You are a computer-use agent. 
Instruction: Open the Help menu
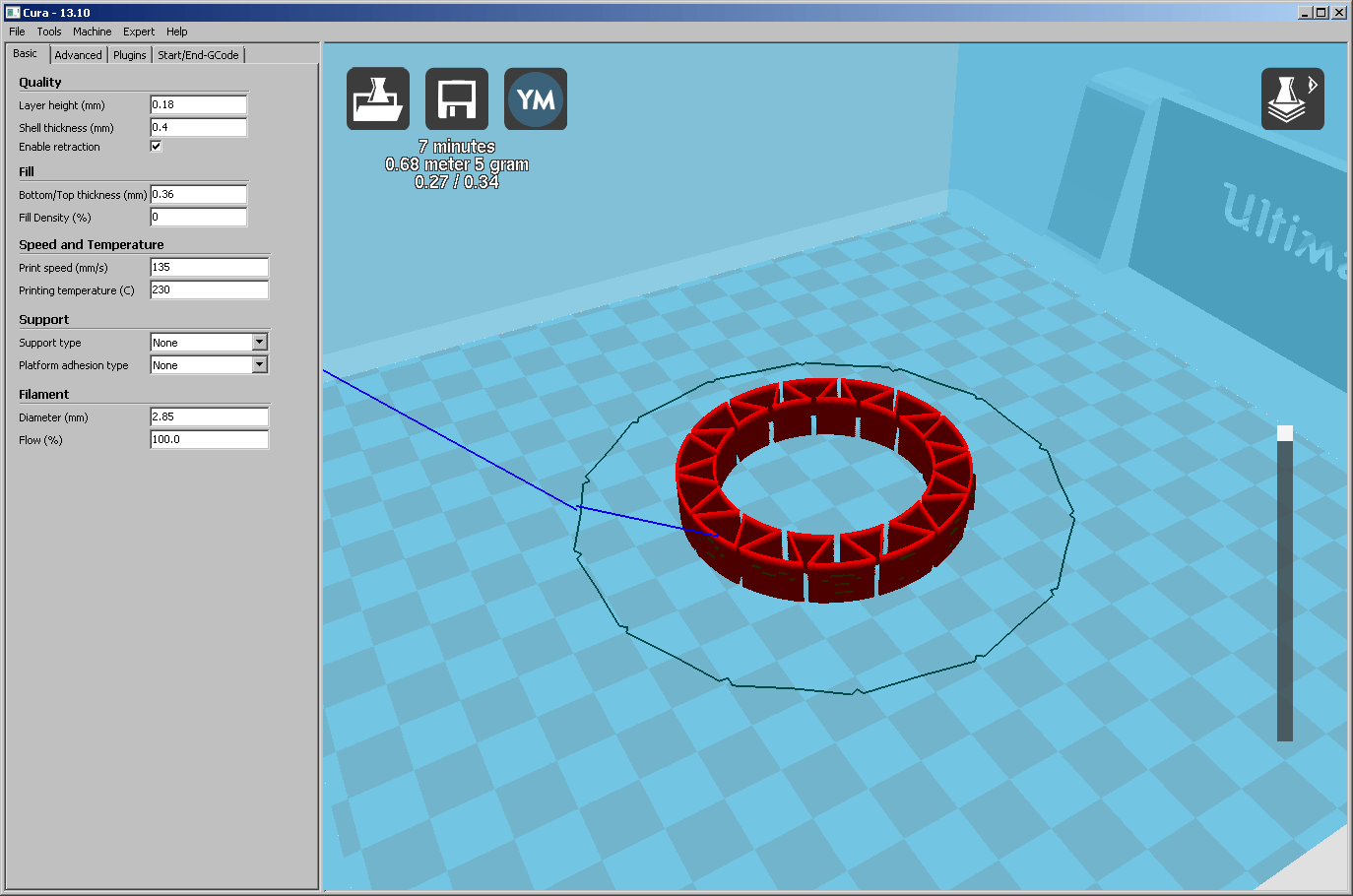click(x=177, y=32)
